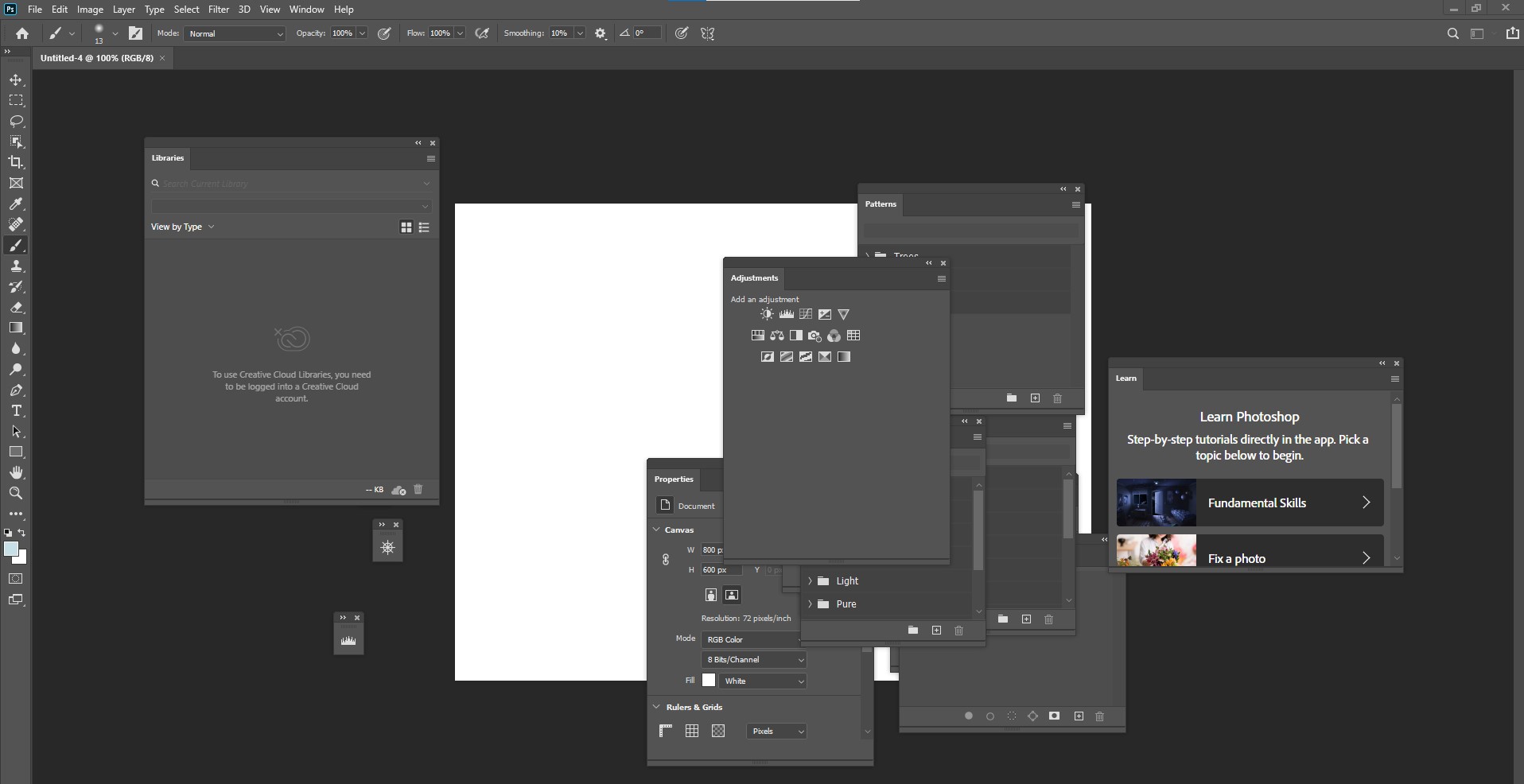The image size is (1524, 784).
Task: Toggle pressure for opacity button
Action: pyautogui.click(x=385, y=33)
